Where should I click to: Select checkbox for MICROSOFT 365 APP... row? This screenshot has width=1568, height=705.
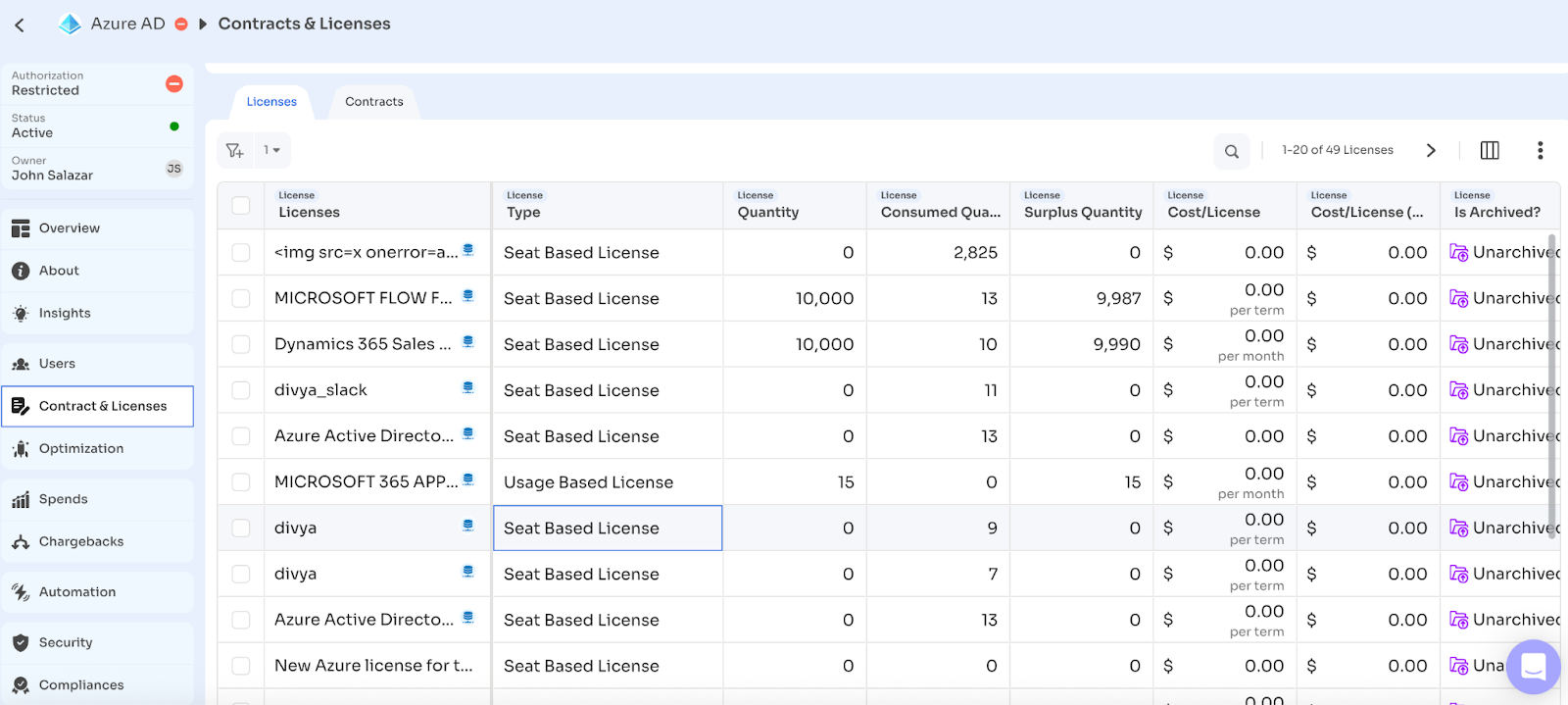pyautogui.click(x=241, y=482)
